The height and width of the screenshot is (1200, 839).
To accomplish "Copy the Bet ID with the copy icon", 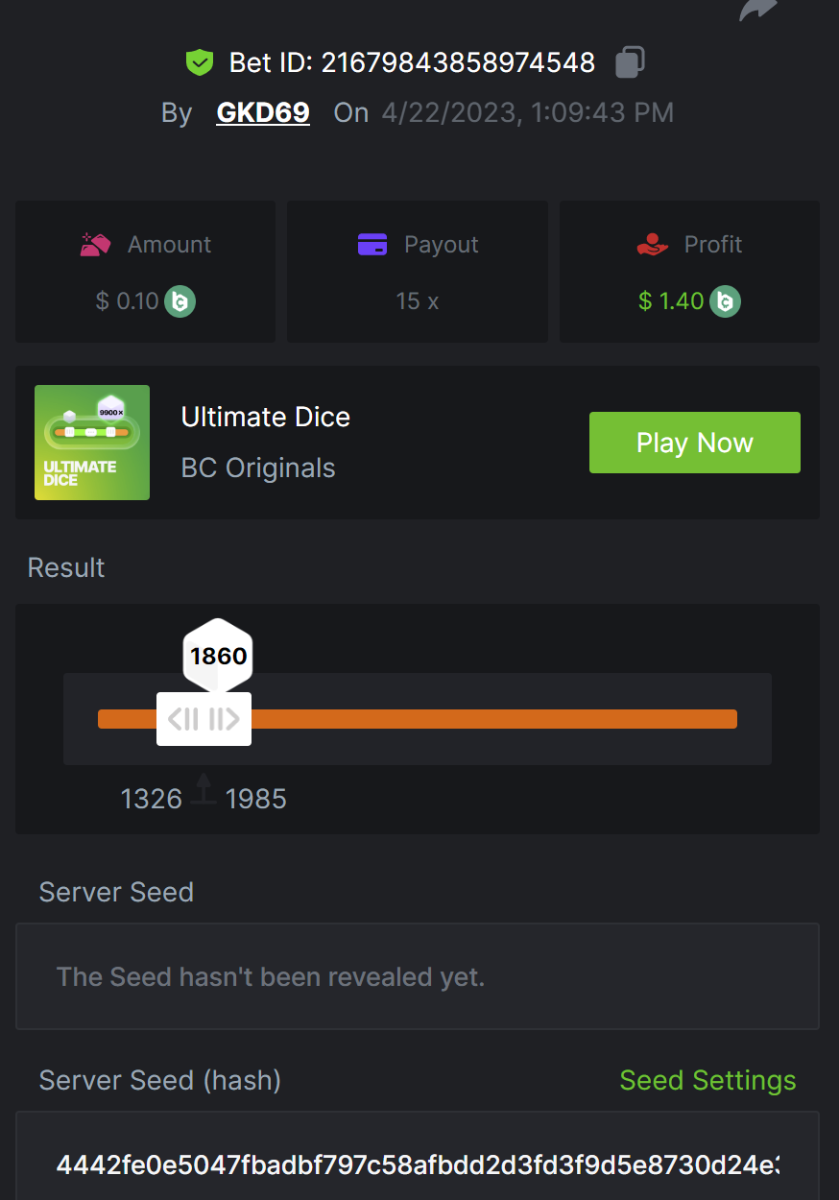I will pyautogui.click(x=629, y=63).
